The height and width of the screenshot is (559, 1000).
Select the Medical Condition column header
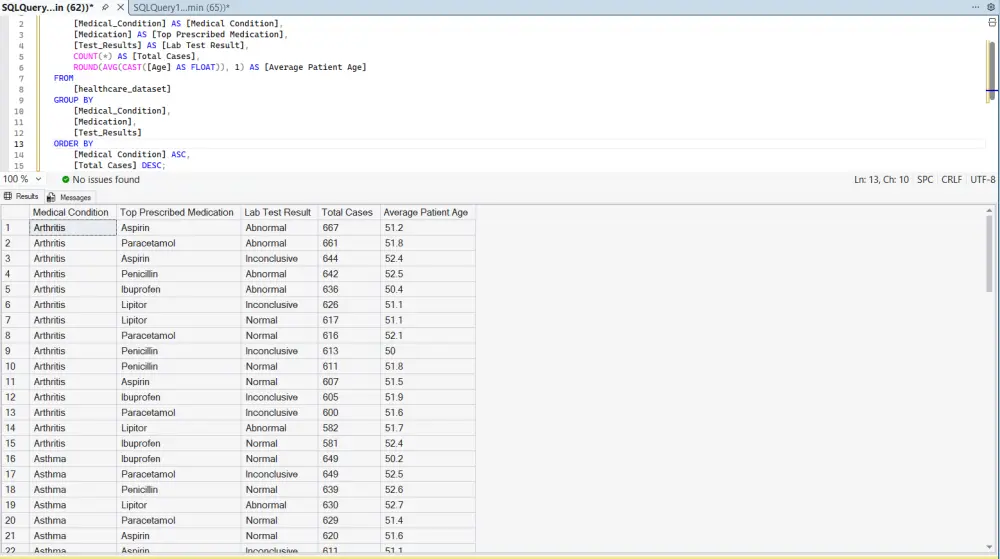[x=73, y=212]
